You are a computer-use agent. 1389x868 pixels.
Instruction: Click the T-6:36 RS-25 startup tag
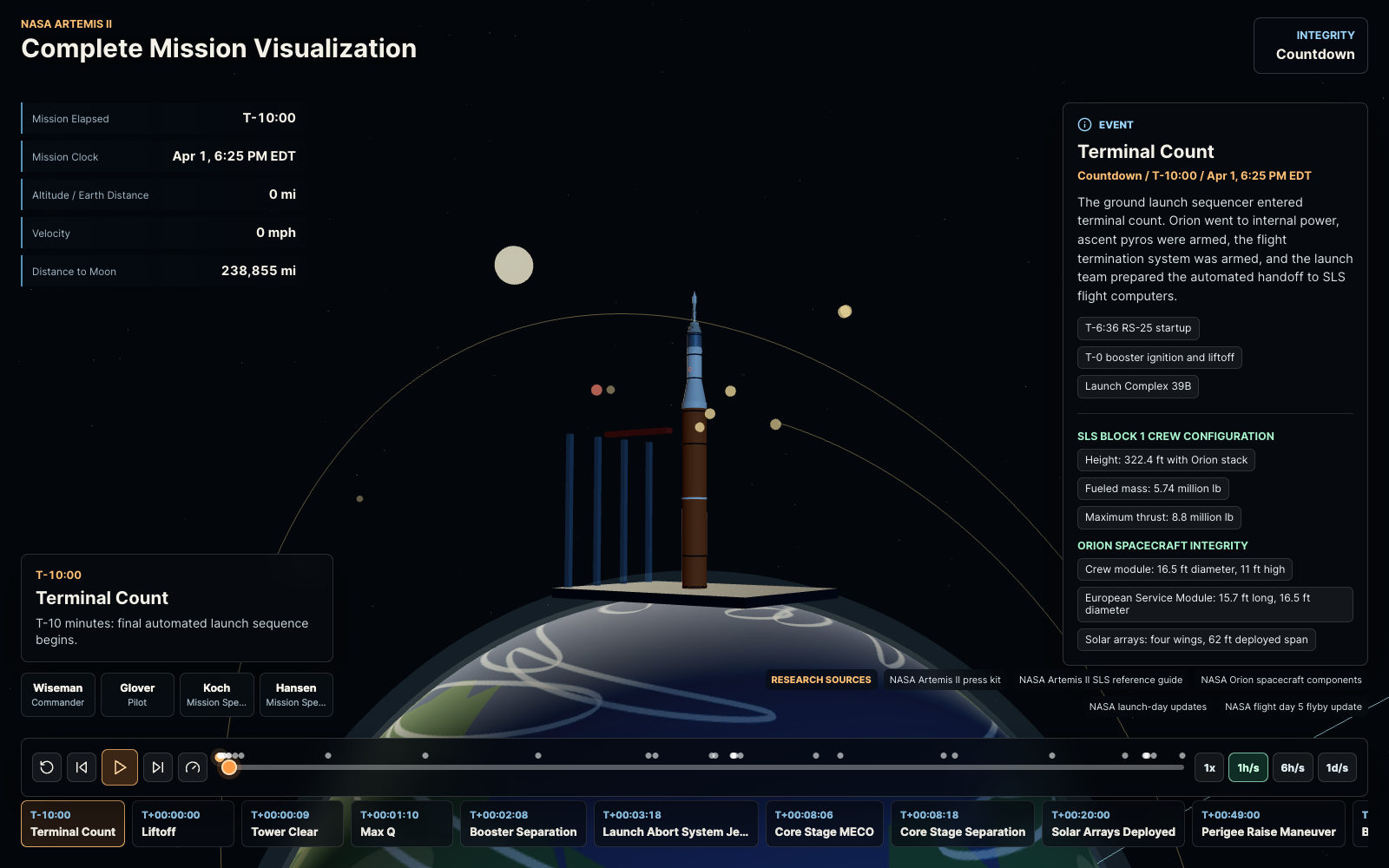click(x=1138, y=328)
